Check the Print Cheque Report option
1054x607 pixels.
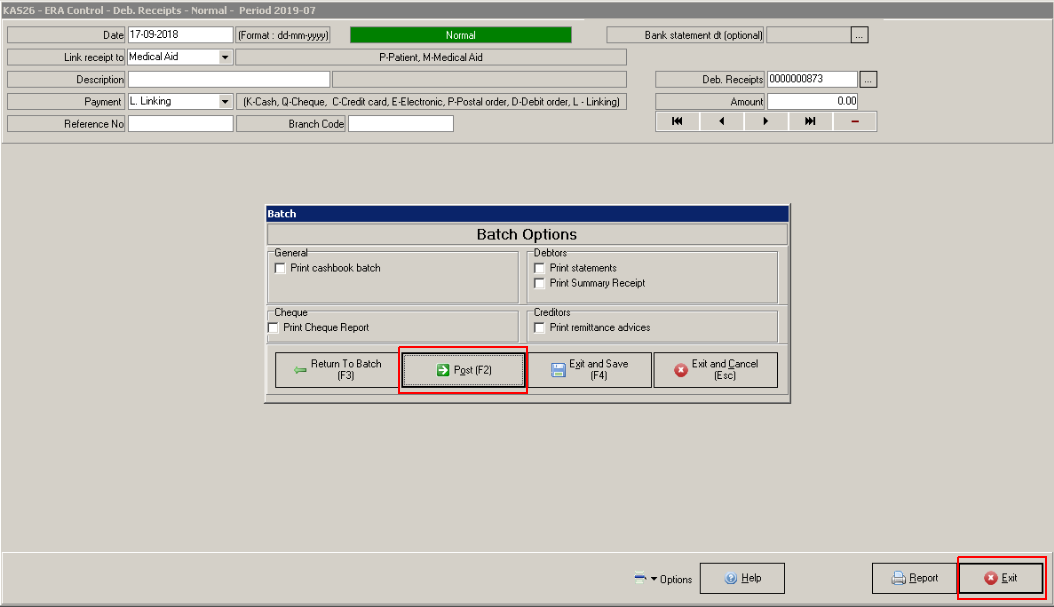pyautogui.click(x=274, y=327)
